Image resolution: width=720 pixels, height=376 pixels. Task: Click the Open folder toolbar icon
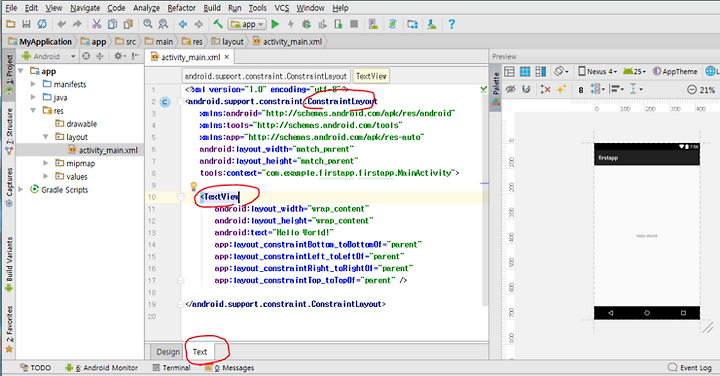tap(11, 24)
